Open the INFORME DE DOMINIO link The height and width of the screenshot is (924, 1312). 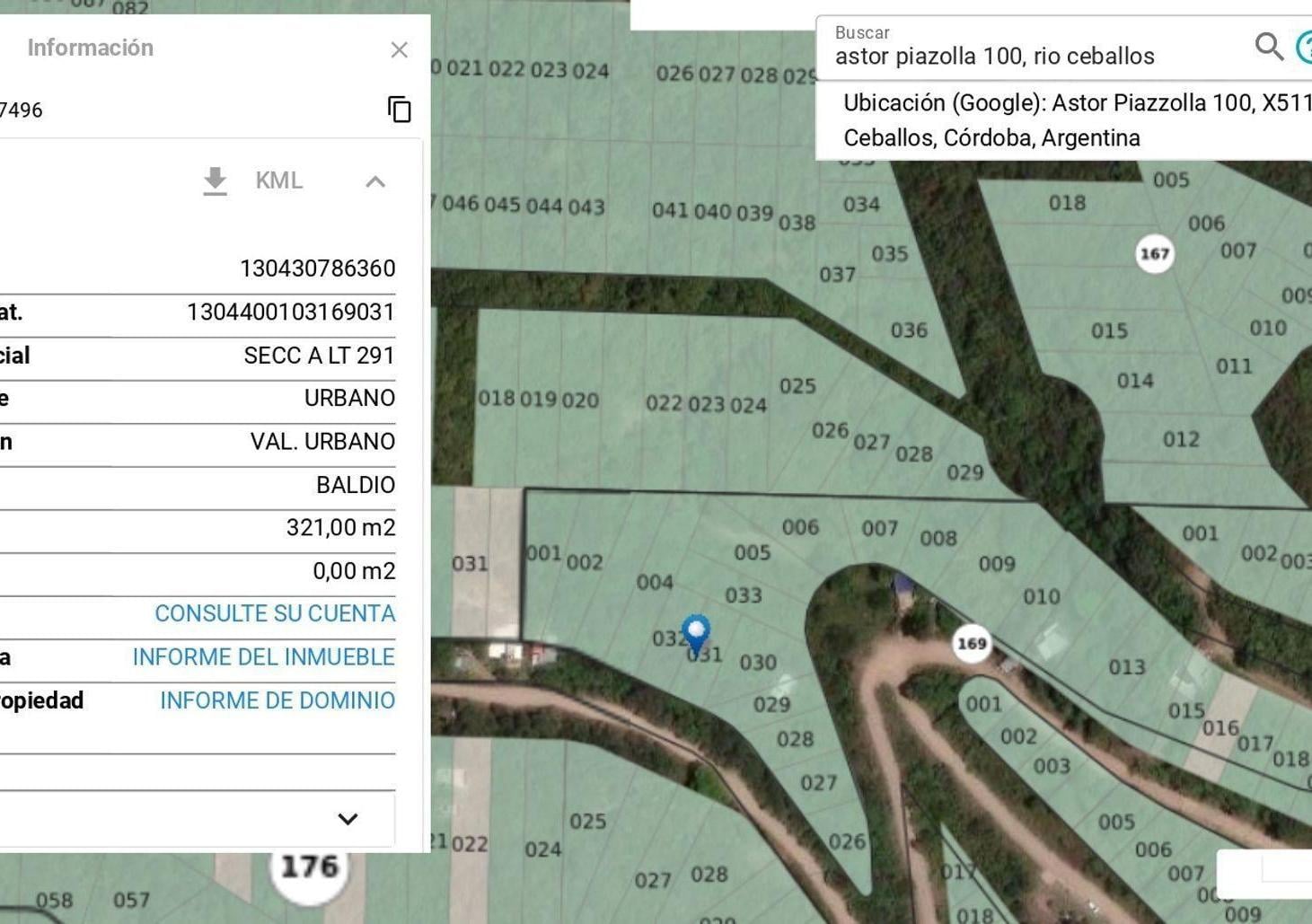[x=277, y=700]
